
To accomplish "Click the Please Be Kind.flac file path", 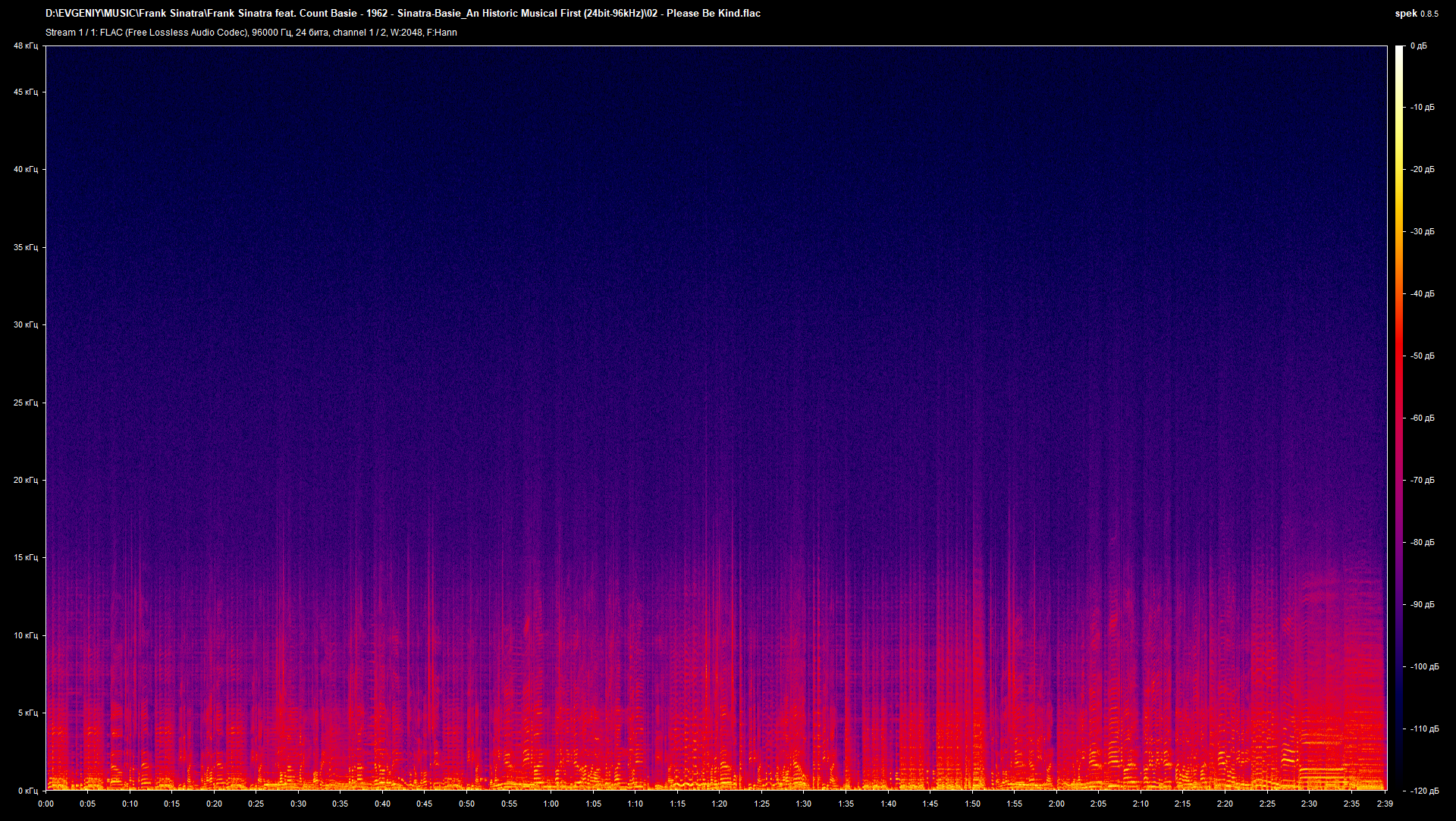I will (x=403, y=13).
